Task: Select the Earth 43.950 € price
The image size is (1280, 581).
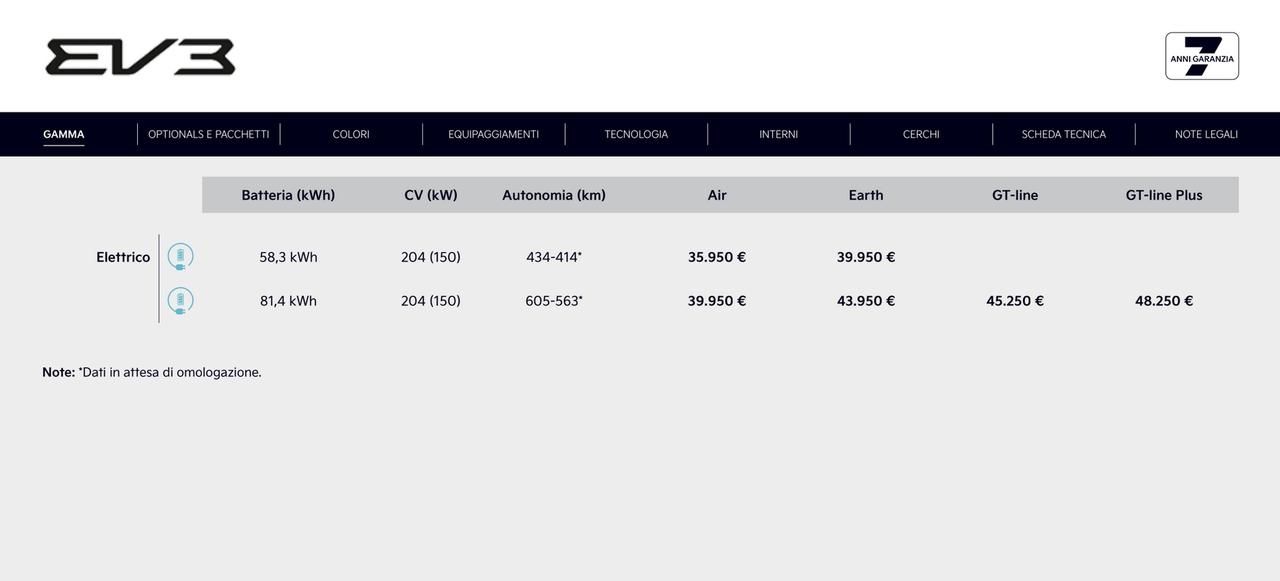Action: click(866, 301)
